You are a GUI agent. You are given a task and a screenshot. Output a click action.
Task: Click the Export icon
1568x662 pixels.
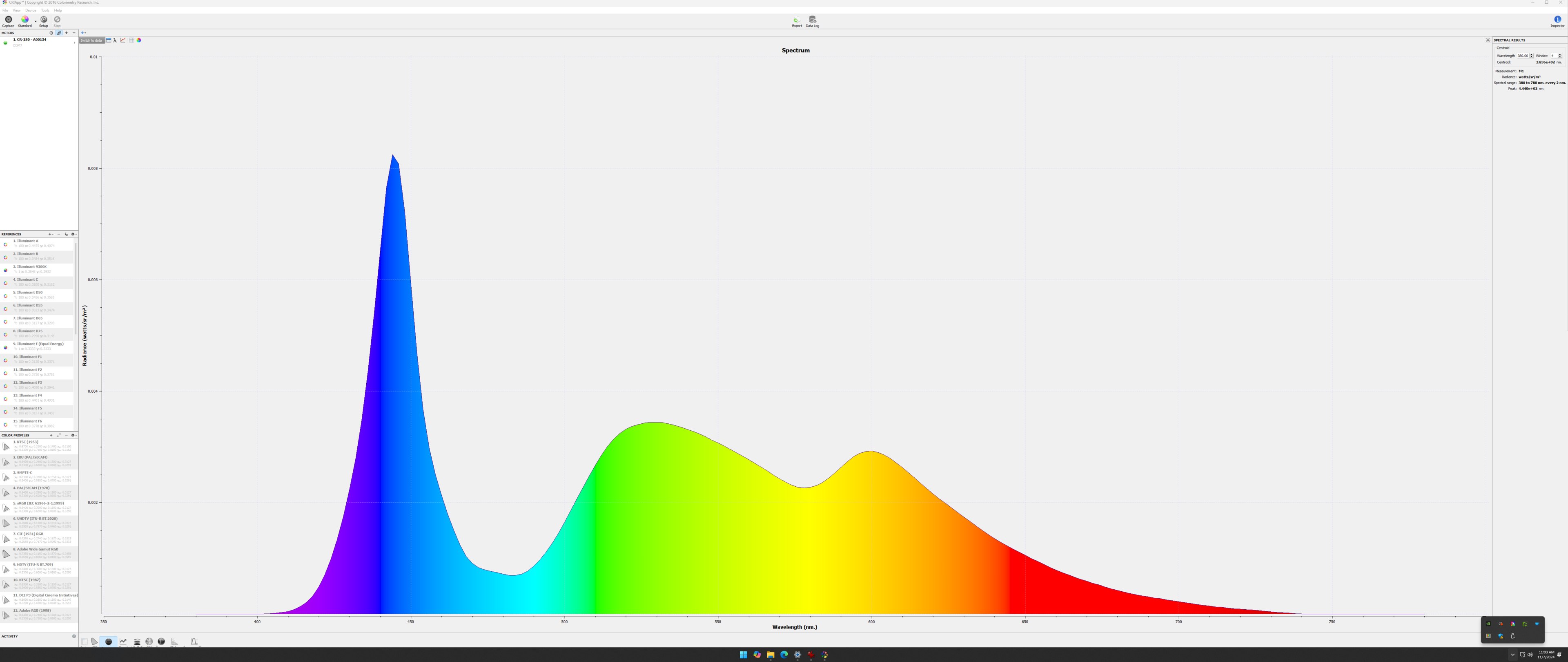797,20
